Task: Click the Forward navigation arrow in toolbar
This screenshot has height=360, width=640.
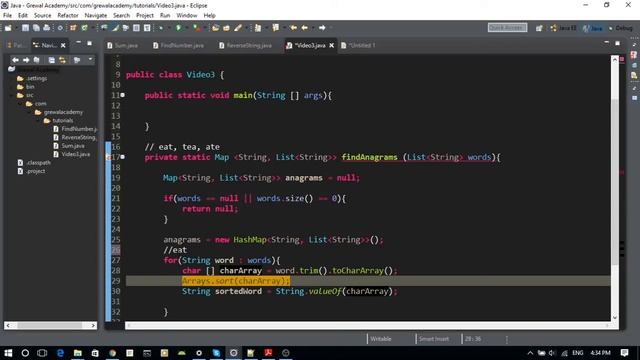Action: (322, 28)
